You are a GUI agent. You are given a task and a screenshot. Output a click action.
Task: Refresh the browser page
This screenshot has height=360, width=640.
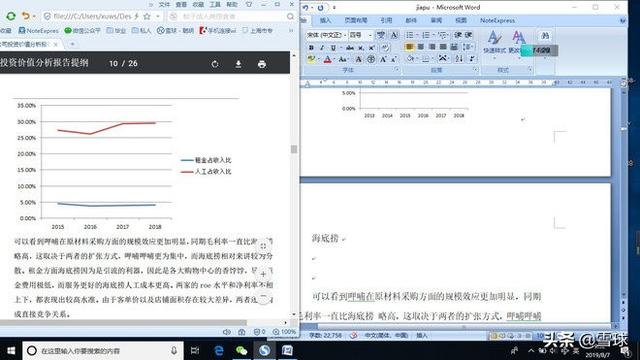[11, 16]
